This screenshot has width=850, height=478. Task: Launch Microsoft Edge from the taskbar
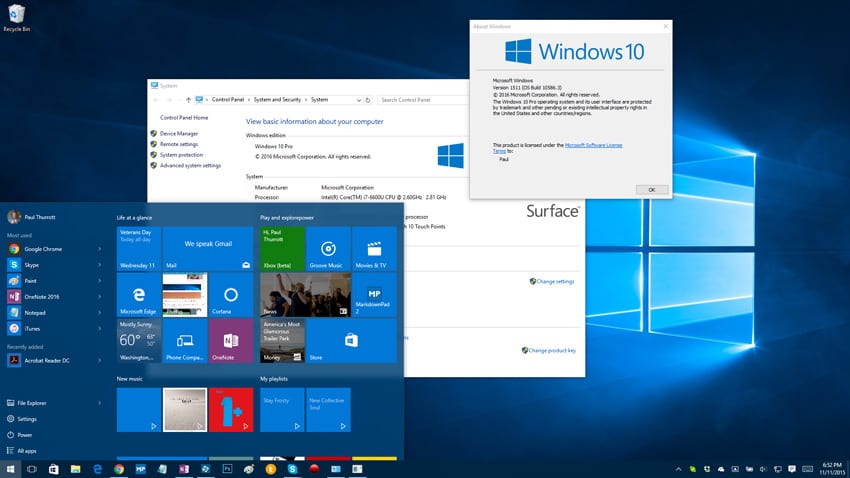click(x=97, y=469)
